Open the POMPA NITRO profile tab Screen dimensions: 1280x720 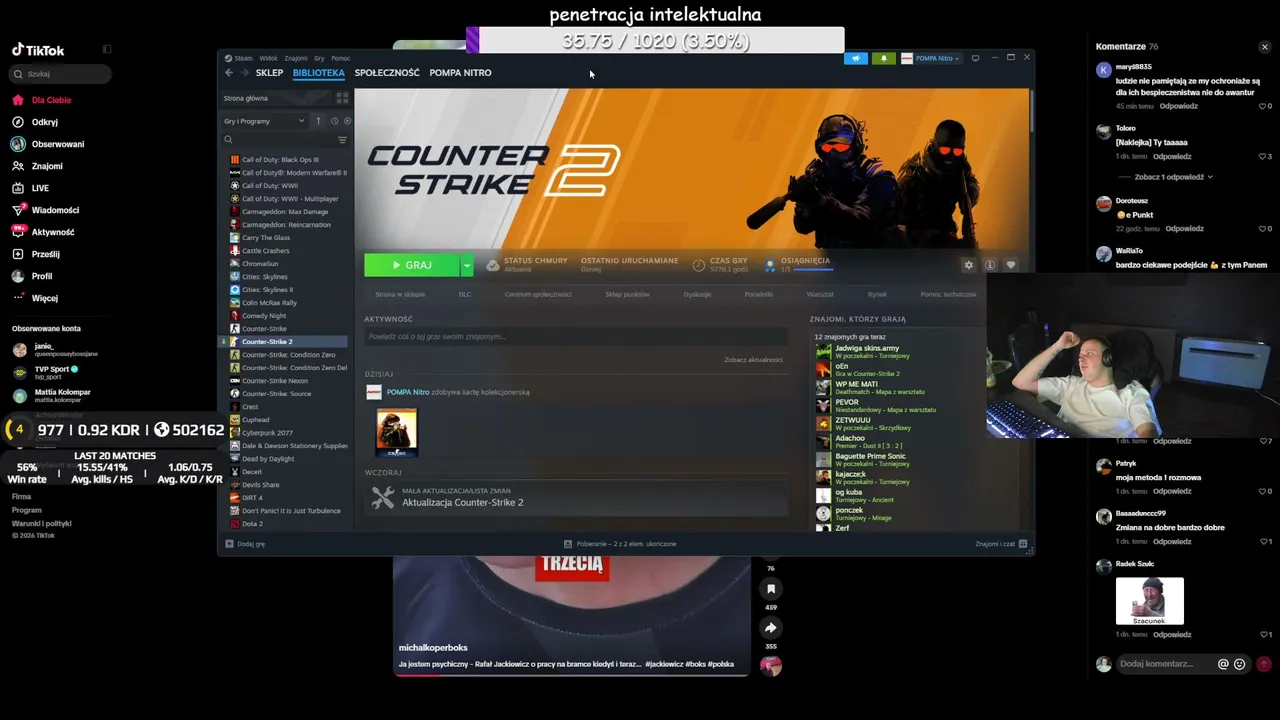[460, 73]
